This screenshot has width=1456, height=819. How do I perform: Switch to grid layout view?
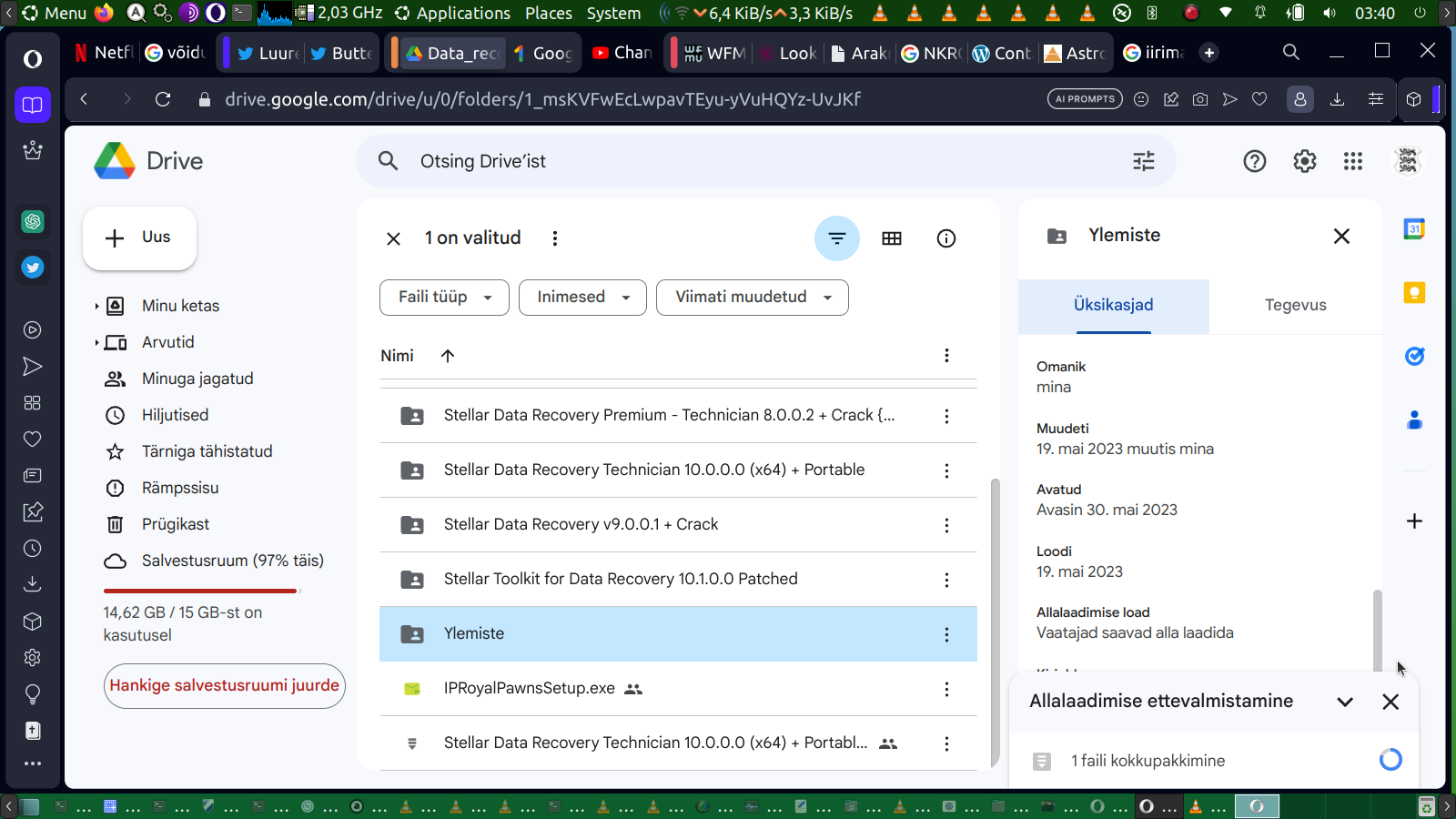pos(892,238)
